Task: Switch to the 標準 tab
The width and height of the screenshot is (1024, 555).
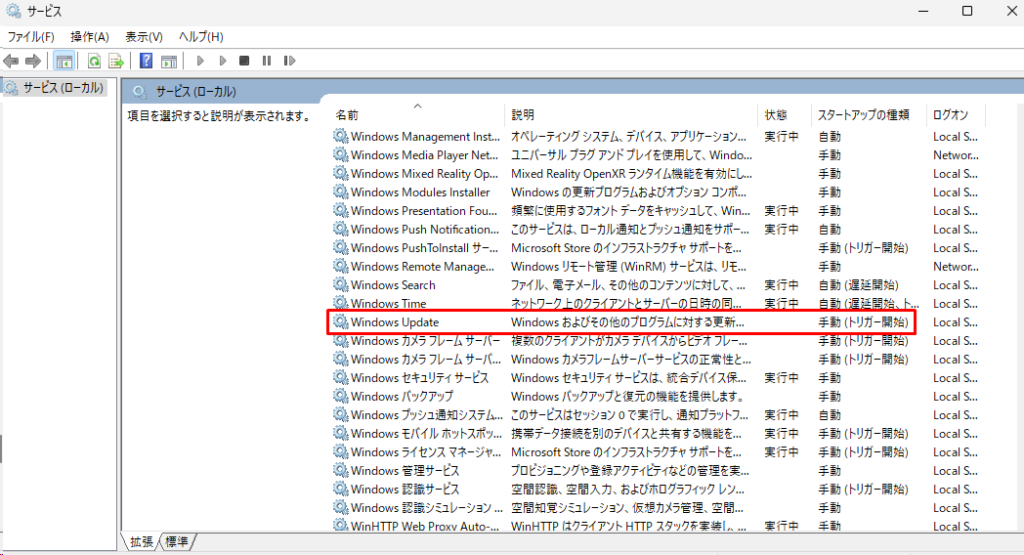Action: coord(179,542)
